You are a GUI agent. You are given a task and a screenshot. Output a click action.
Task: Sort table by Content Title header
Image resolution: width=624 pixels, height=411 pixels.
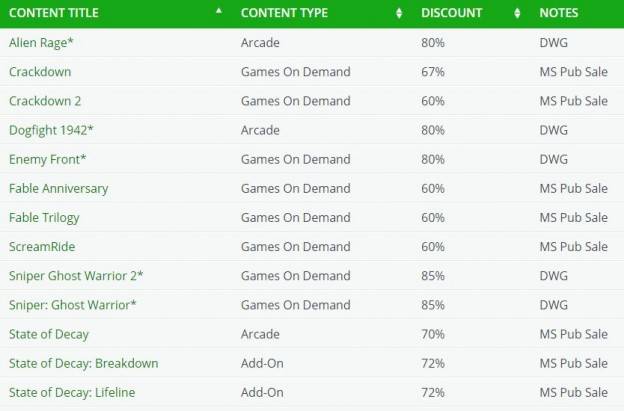point(54,13)
